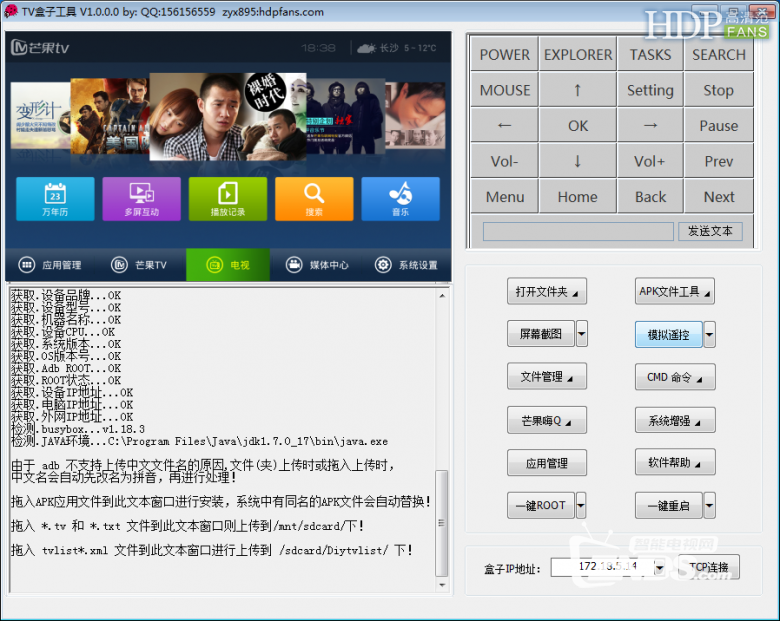Open the 文件管理 dropdown button
This screenshot has width=780, height=621.
[547, 377]
